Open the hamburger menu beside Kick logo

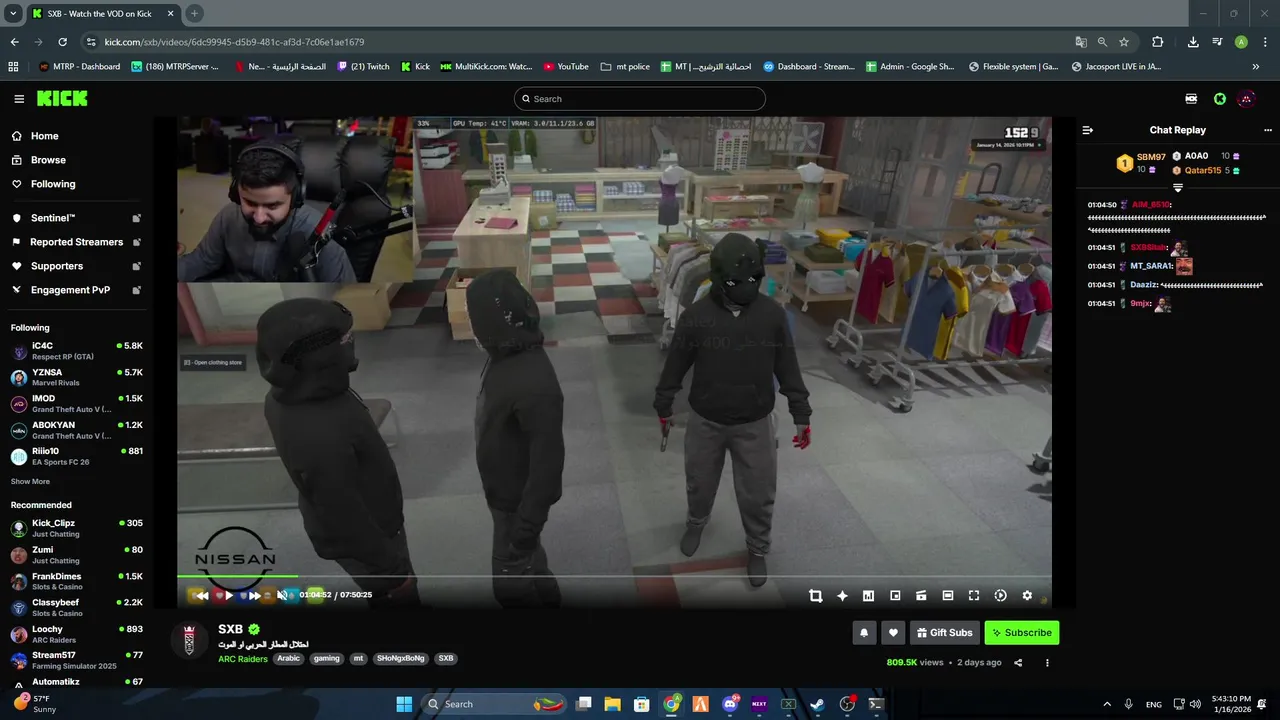click(19, 99)
